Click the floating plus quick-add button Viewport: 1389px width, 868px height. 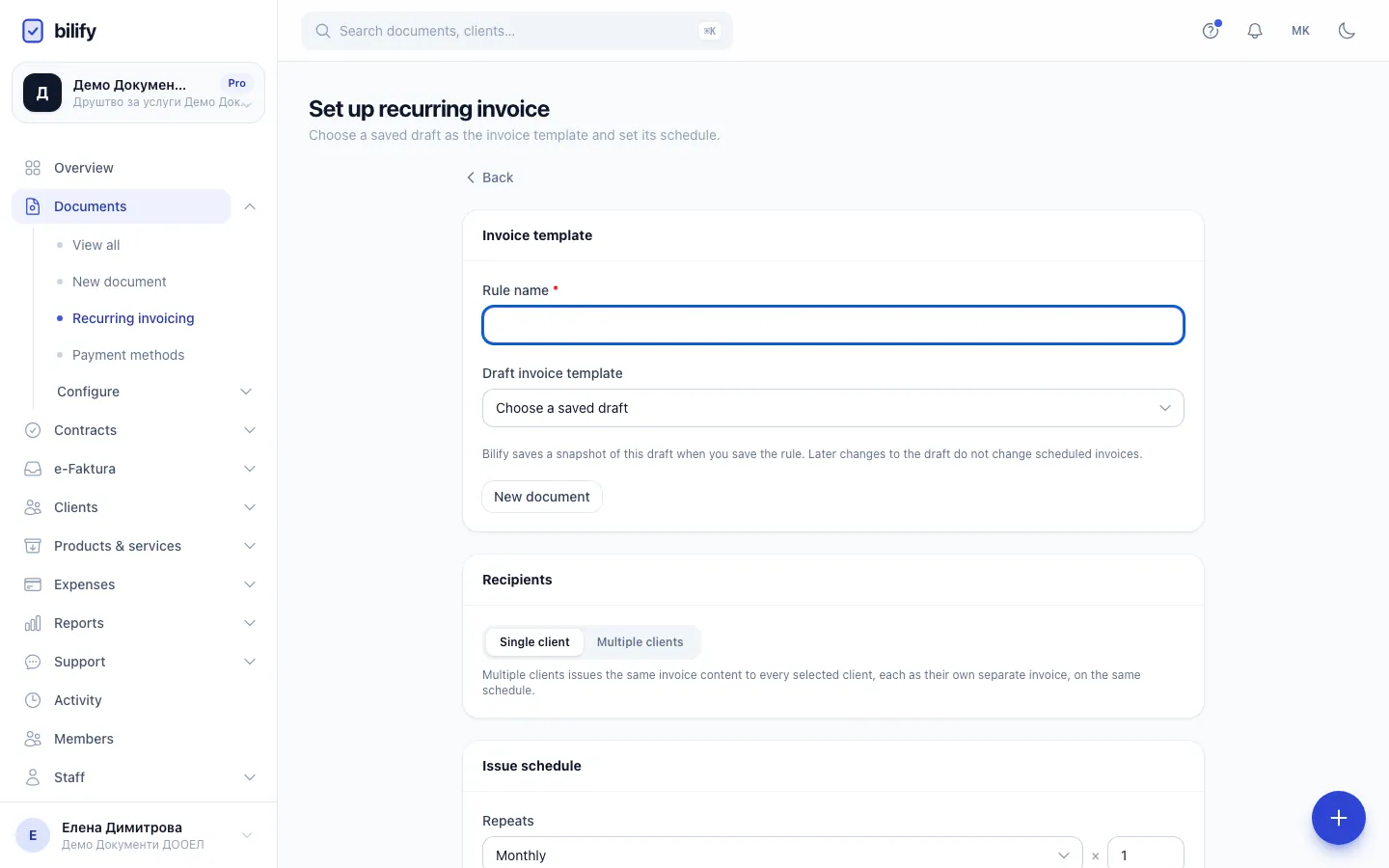click(1339, 818)
